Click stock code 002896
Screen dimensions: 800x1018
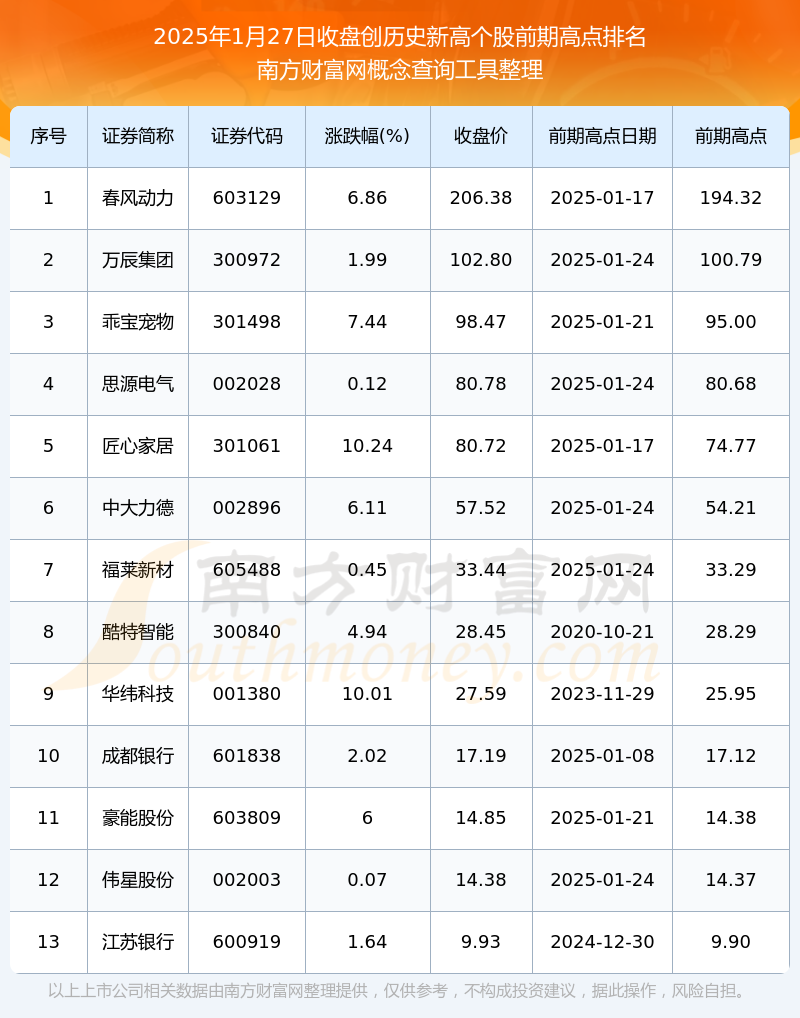pos(247,508)
